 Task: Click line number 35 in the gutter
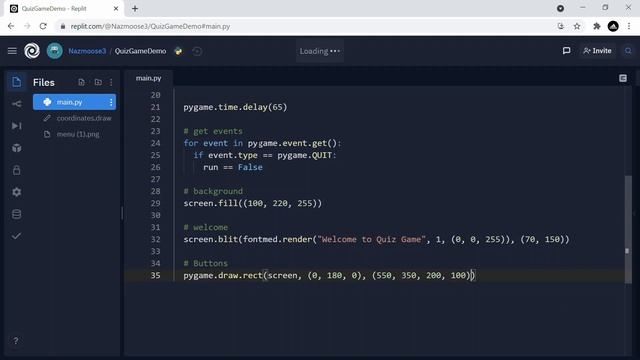[156, 276]
